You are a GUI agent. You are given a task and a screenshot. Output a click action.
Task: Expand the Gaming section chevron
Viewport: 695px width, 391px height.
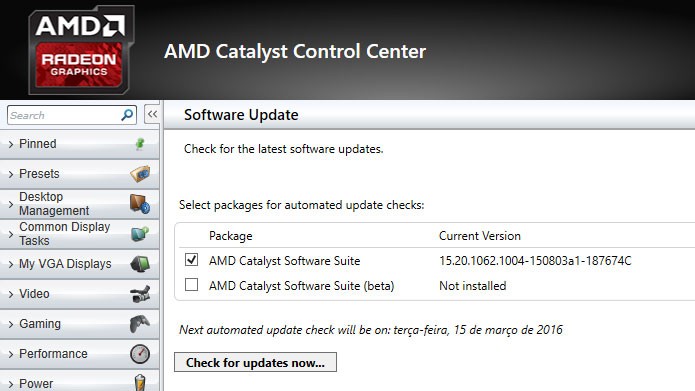click(x=11, y=324)
